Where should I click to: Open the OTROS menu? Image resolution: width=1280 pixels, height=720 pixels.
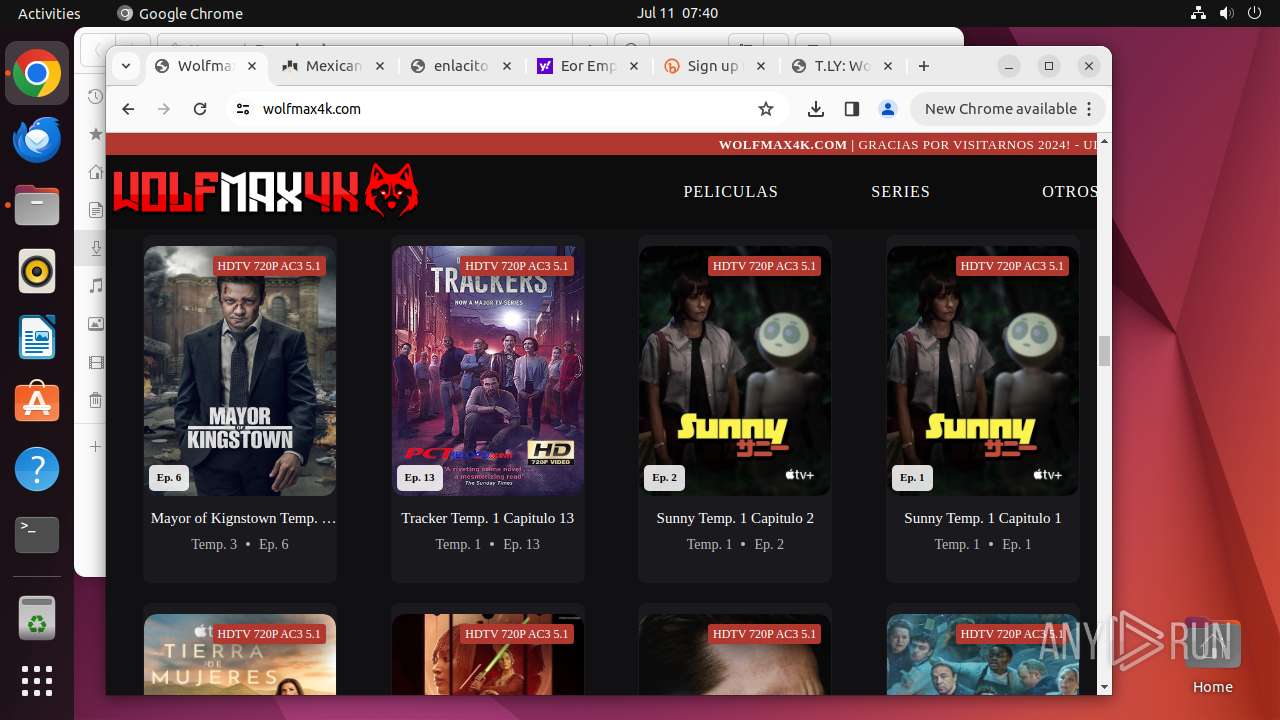(1069, 191)
